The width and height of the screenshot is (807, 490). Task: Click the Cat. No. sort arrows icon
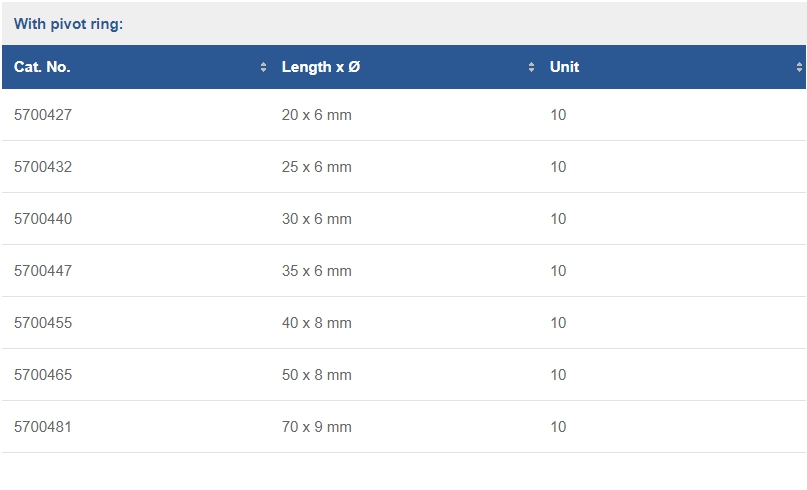point(263,67)
